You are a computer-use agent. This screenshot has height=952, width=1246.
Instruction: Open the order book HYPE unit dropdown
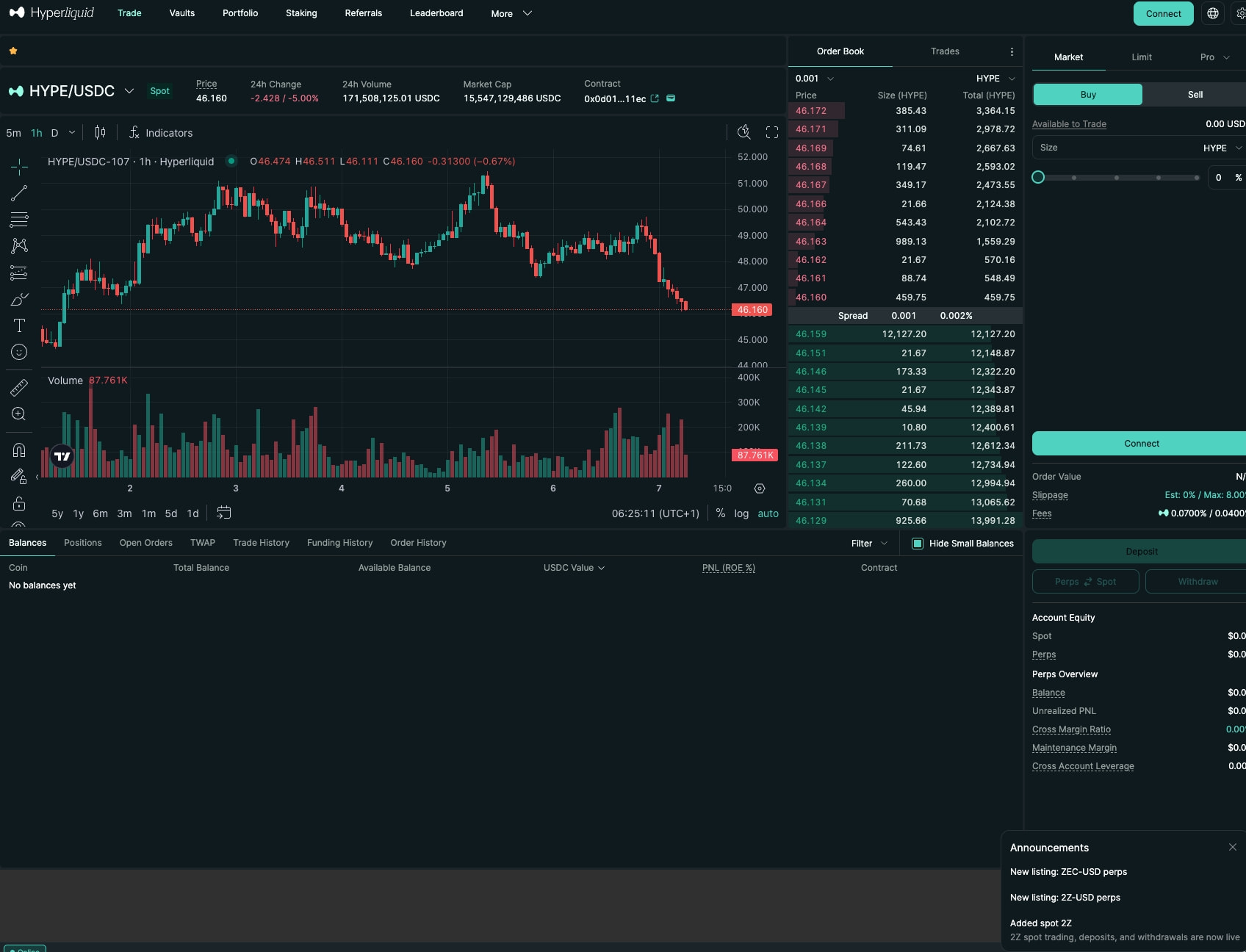[x=995, y=78]
